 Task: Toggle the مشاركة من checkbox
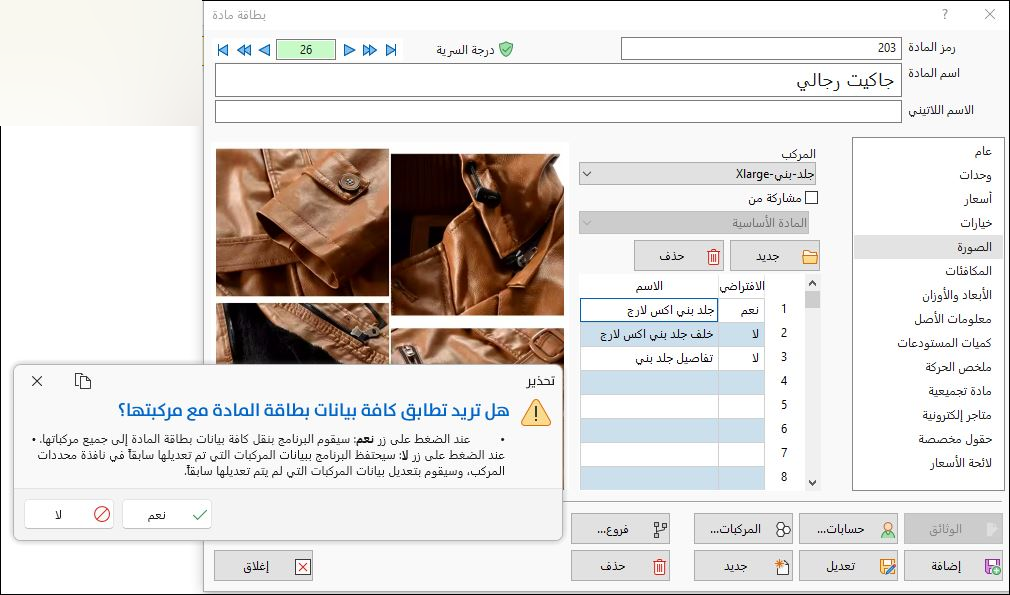click(812, 198)
